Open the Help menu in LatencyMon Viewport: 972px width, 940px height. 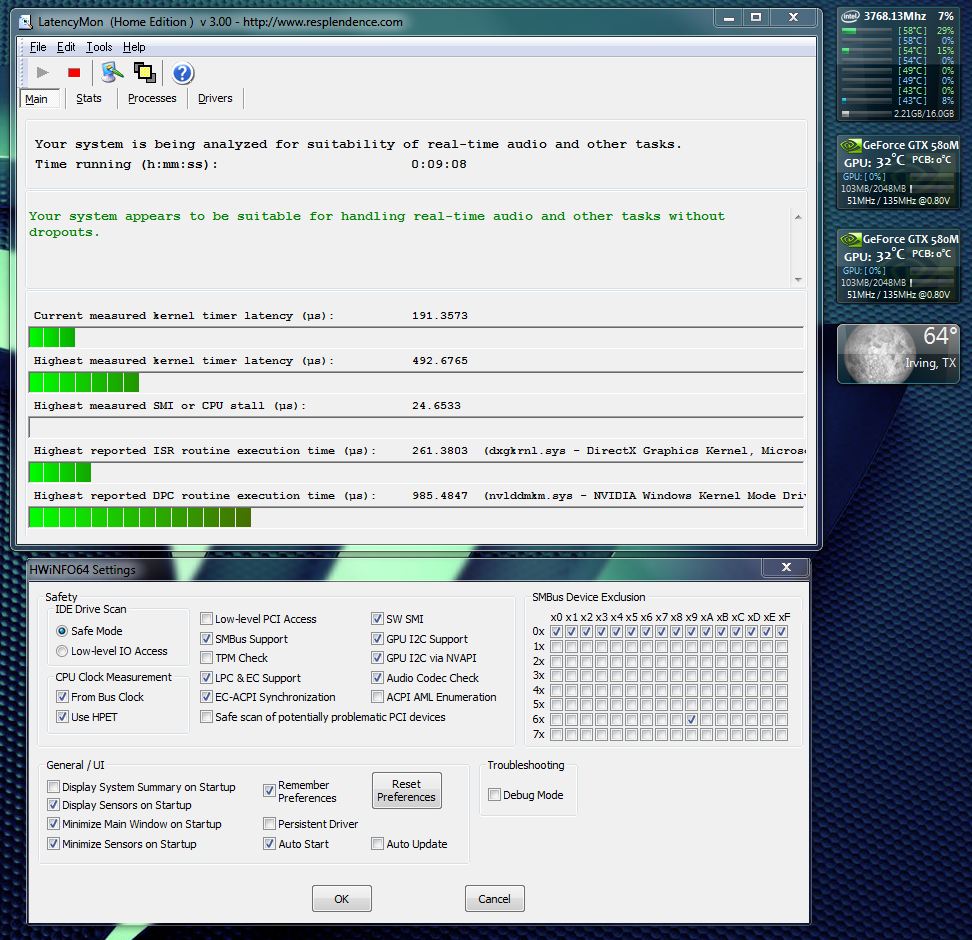click(x=134, y=47)
